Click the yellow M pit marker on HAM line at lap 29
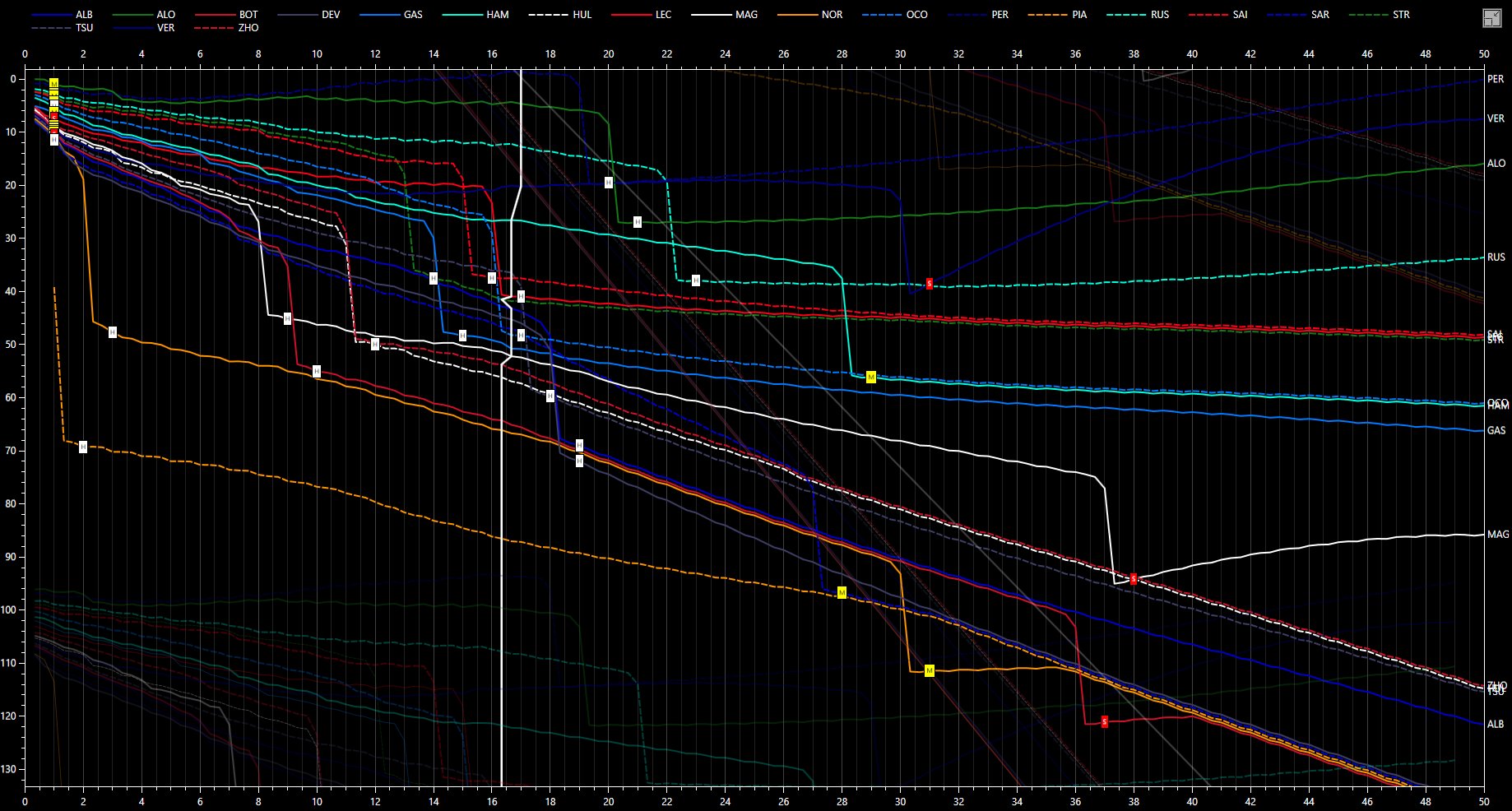The image size is (1512, 811). click(871, 378)
